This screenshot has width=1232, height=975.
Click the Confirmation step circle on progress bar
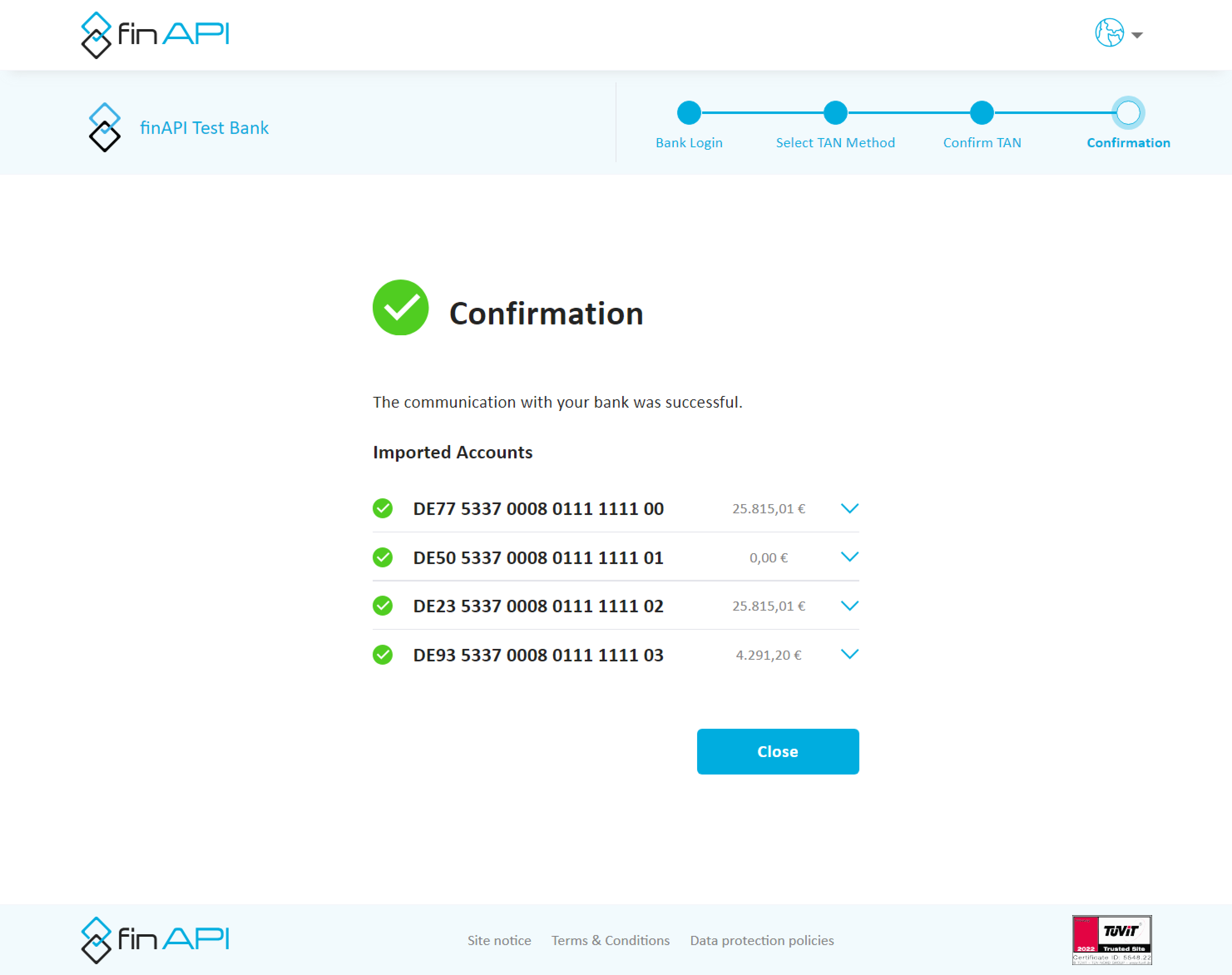pos(1128,112)
